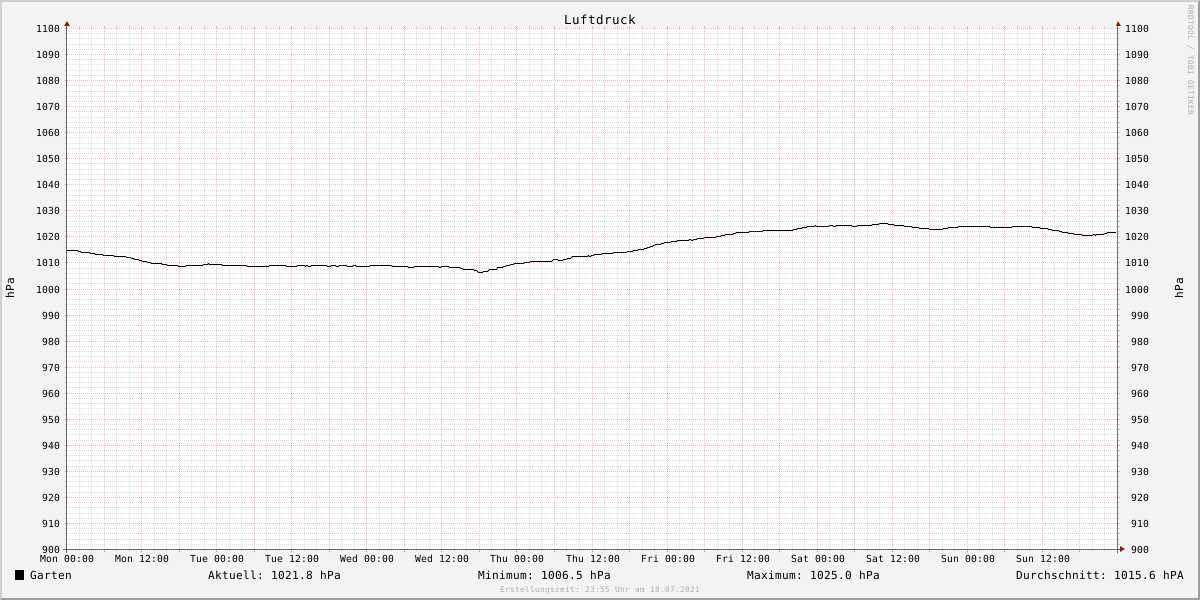
Task: Click the Sat 12:00 time axis label
Action: tap(893, 559)
